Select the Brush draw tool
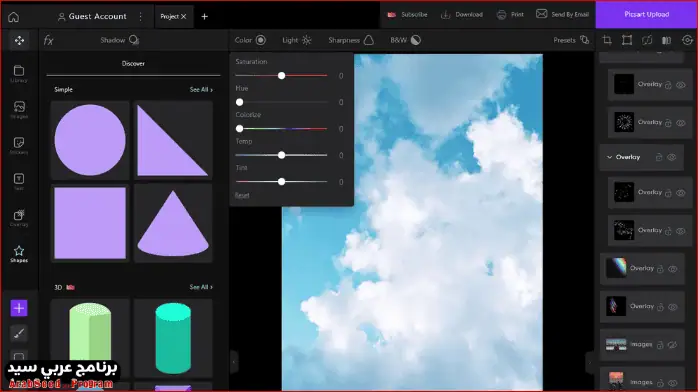698x392 pixels. (x=19, y=333)
